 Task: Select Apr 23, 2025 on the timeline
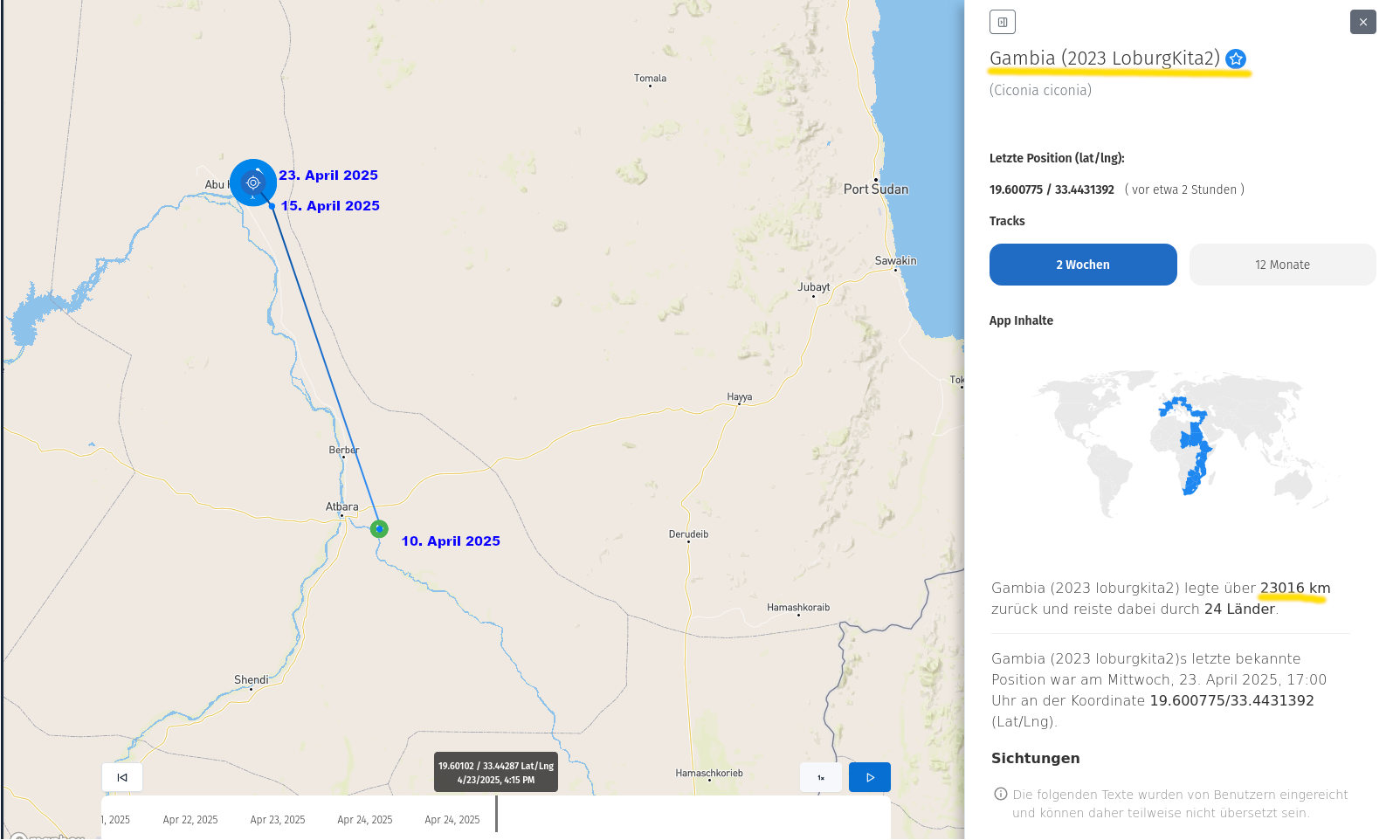point(278,820)
